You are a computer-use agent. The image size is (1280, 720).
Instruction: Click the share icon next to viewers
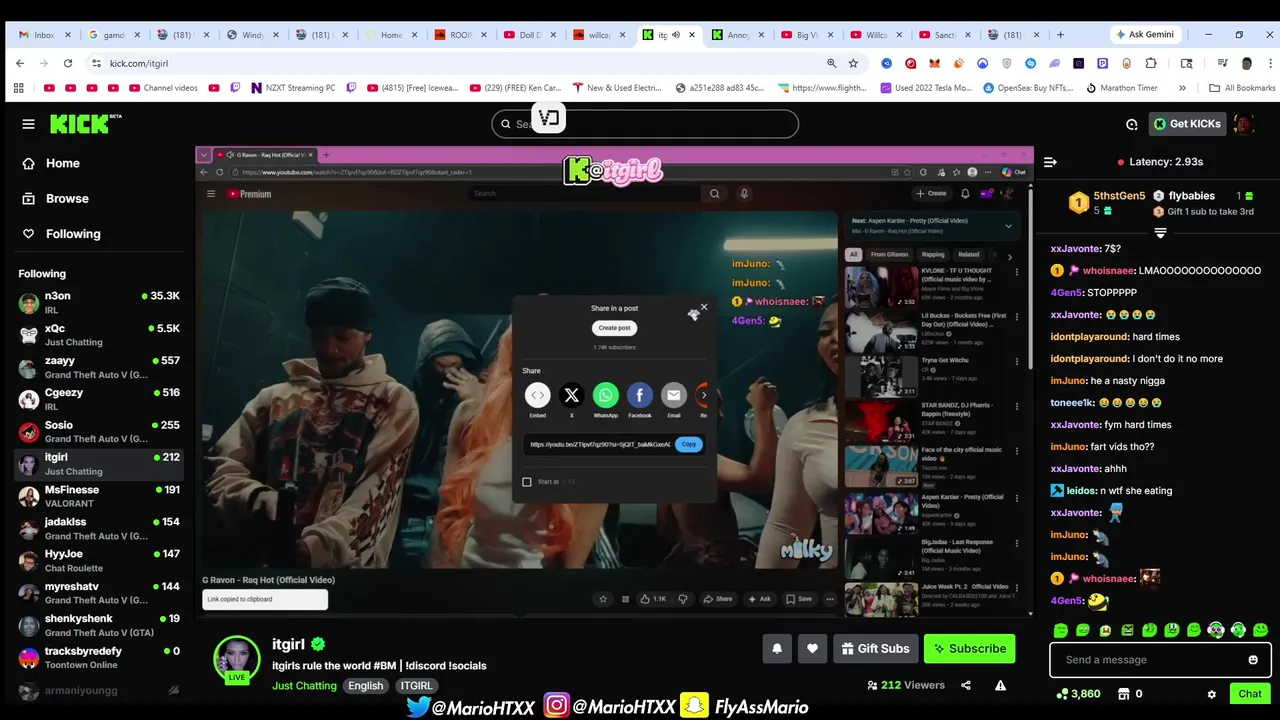(966, 685)
